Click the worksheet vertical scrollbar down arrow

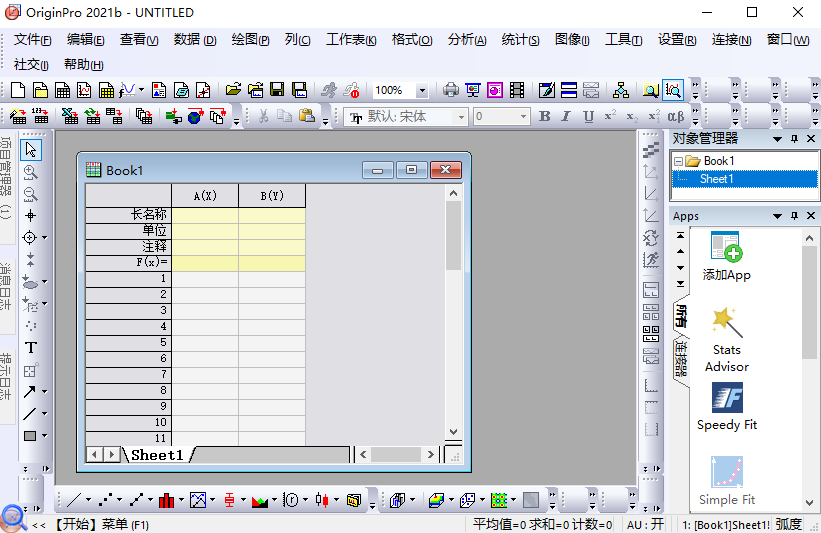(453, 432)
